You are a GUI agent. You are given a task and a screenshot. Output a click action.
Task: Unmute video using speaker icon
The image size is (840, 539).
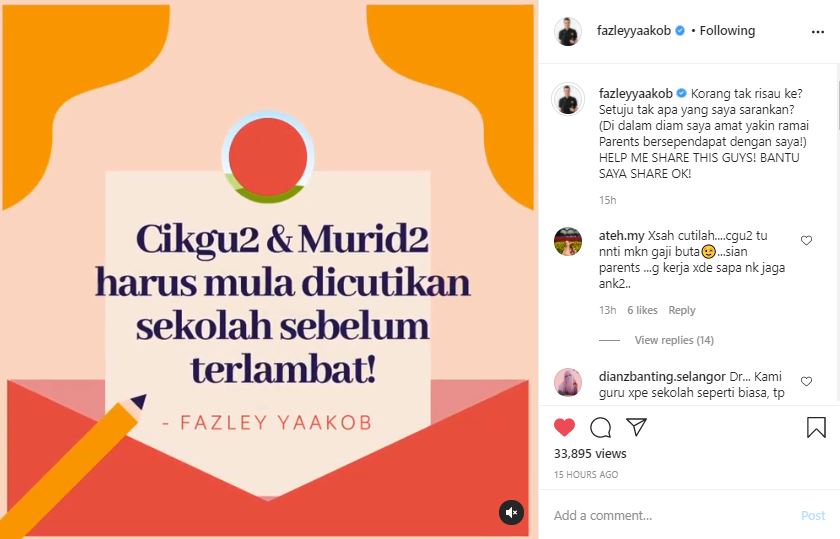511,512
